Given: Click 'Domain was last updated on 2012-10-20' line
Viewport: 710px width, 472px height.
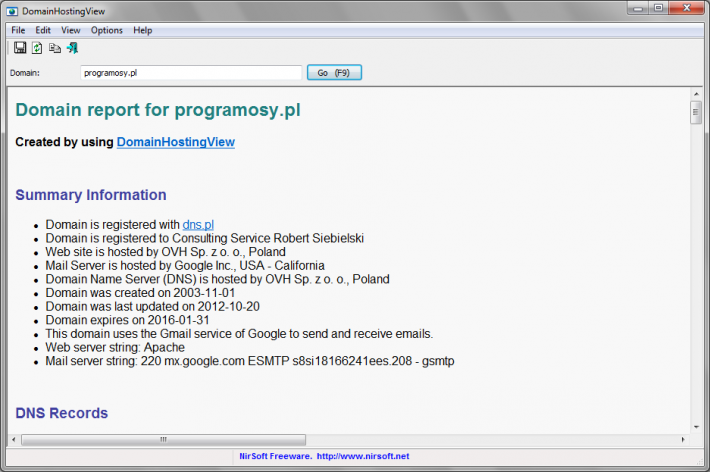Looking at the screenshot, I should 153,306.
